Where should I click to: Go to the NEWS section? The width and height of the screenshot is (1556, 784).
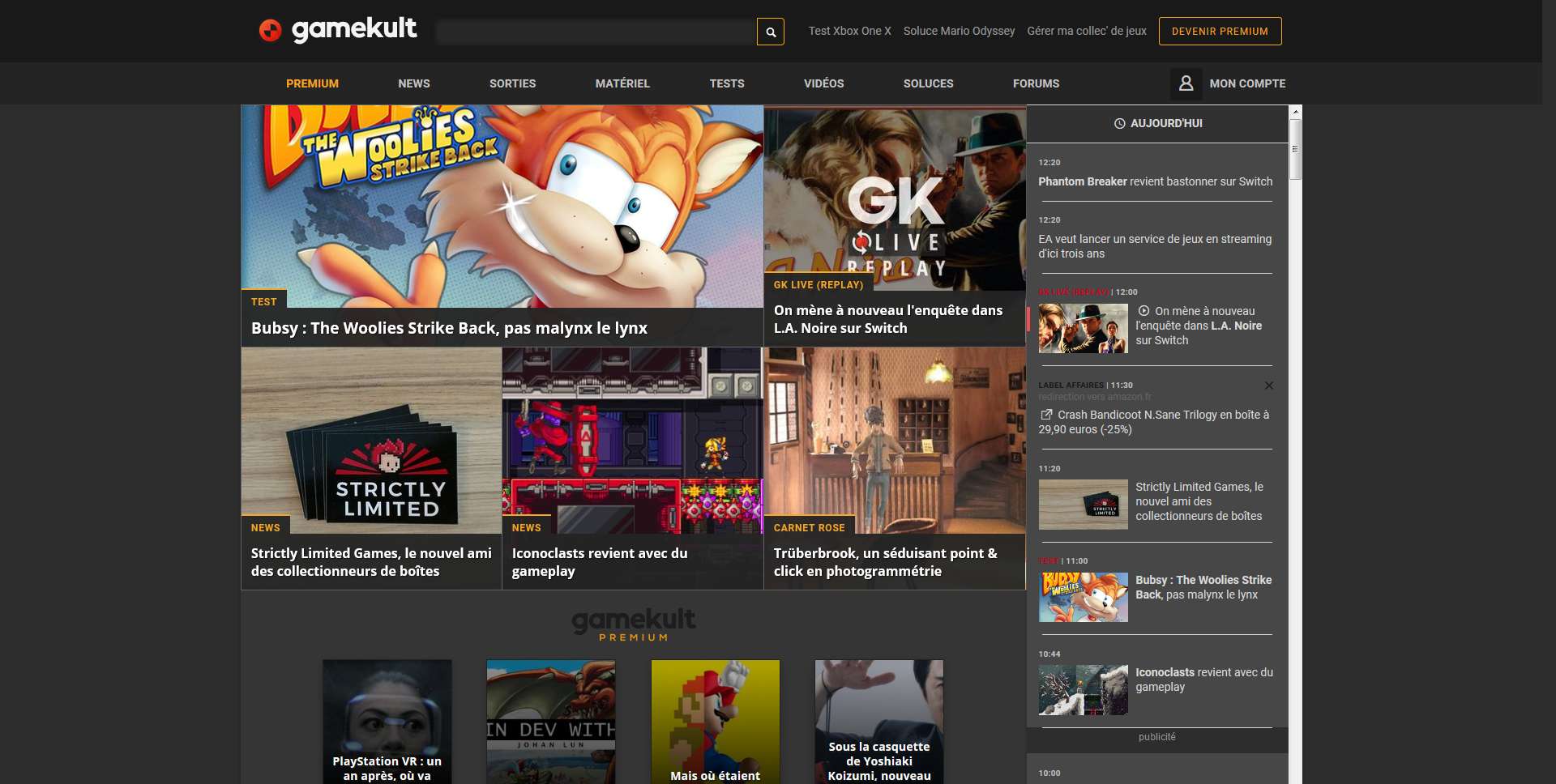coord(414,83)
